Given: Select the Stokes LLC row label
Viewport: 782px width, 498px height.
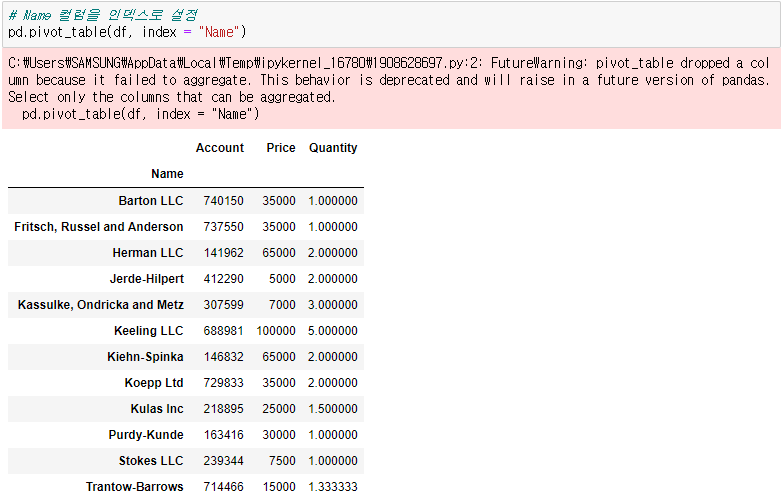Looking at the screenshot, I should coord(151,461).
